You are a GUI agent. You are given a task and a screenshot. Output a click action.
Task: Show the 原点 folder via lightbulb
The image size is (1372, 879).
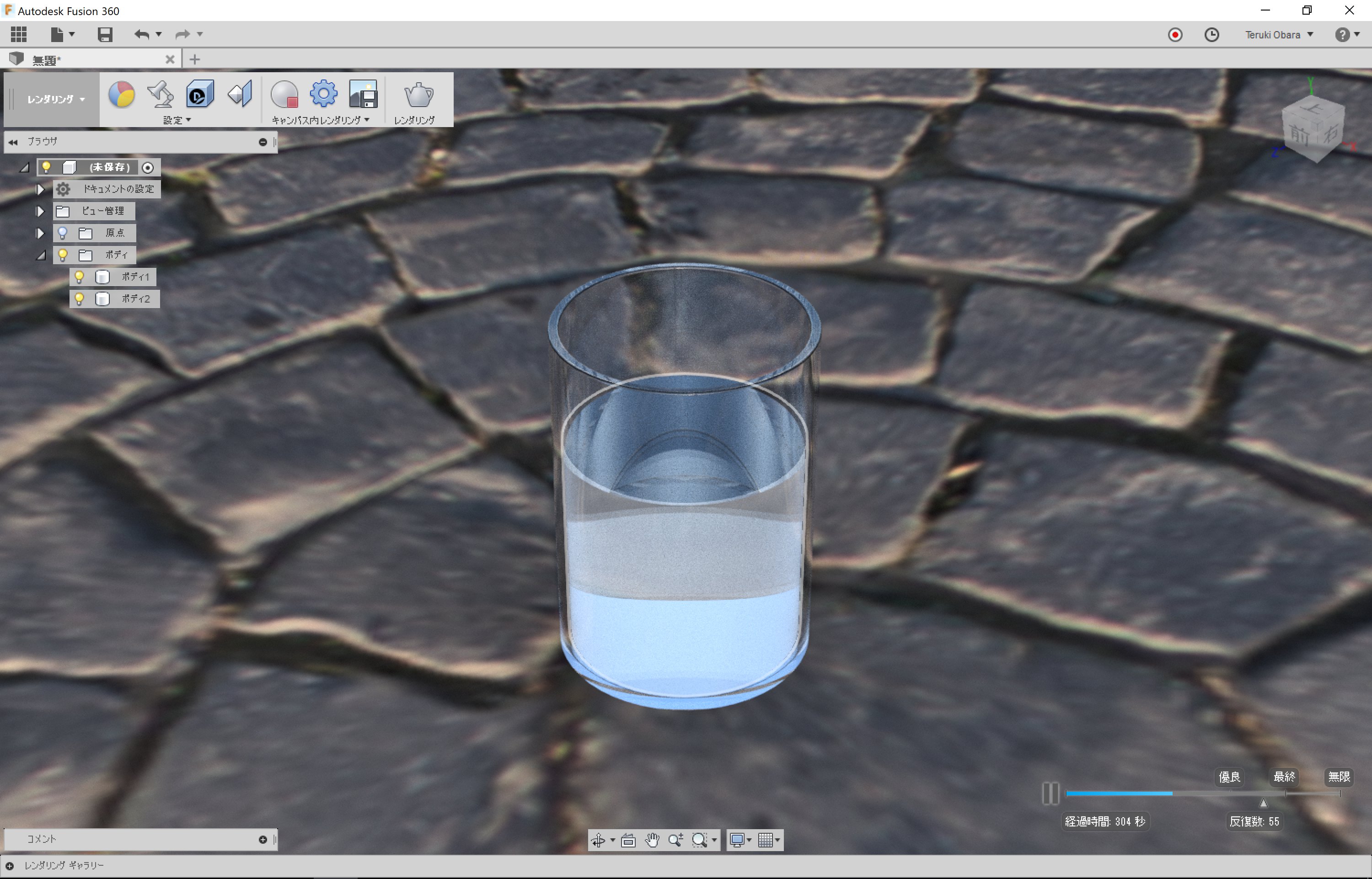coord(63,233)
